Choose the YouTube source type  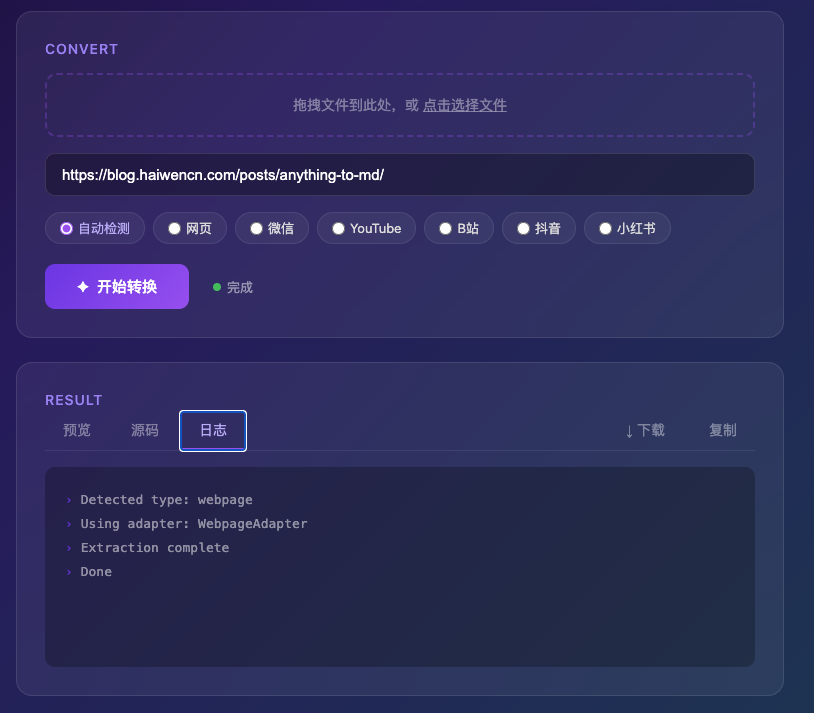[x=338, y=228]
